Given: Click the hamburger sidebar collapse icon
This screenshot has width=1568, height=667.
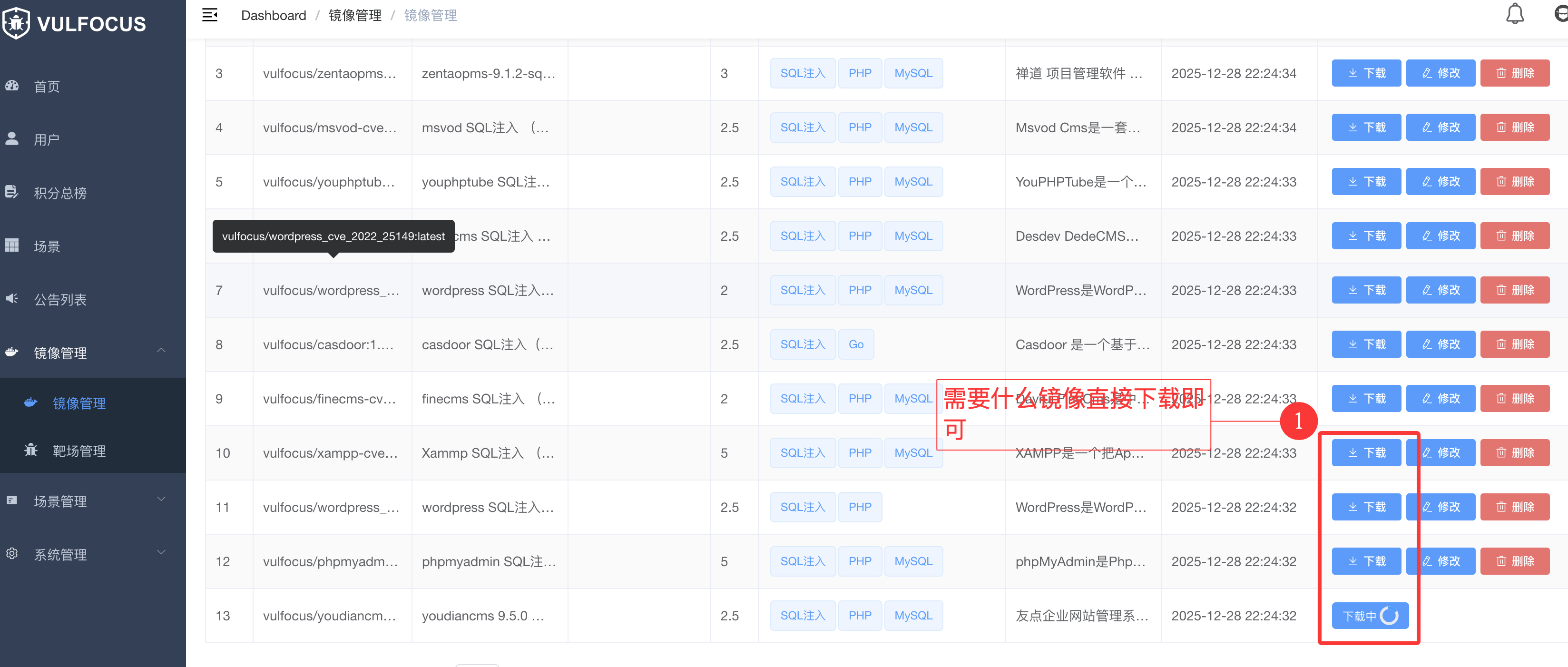Looking at the screenshot, I should 209,15.
